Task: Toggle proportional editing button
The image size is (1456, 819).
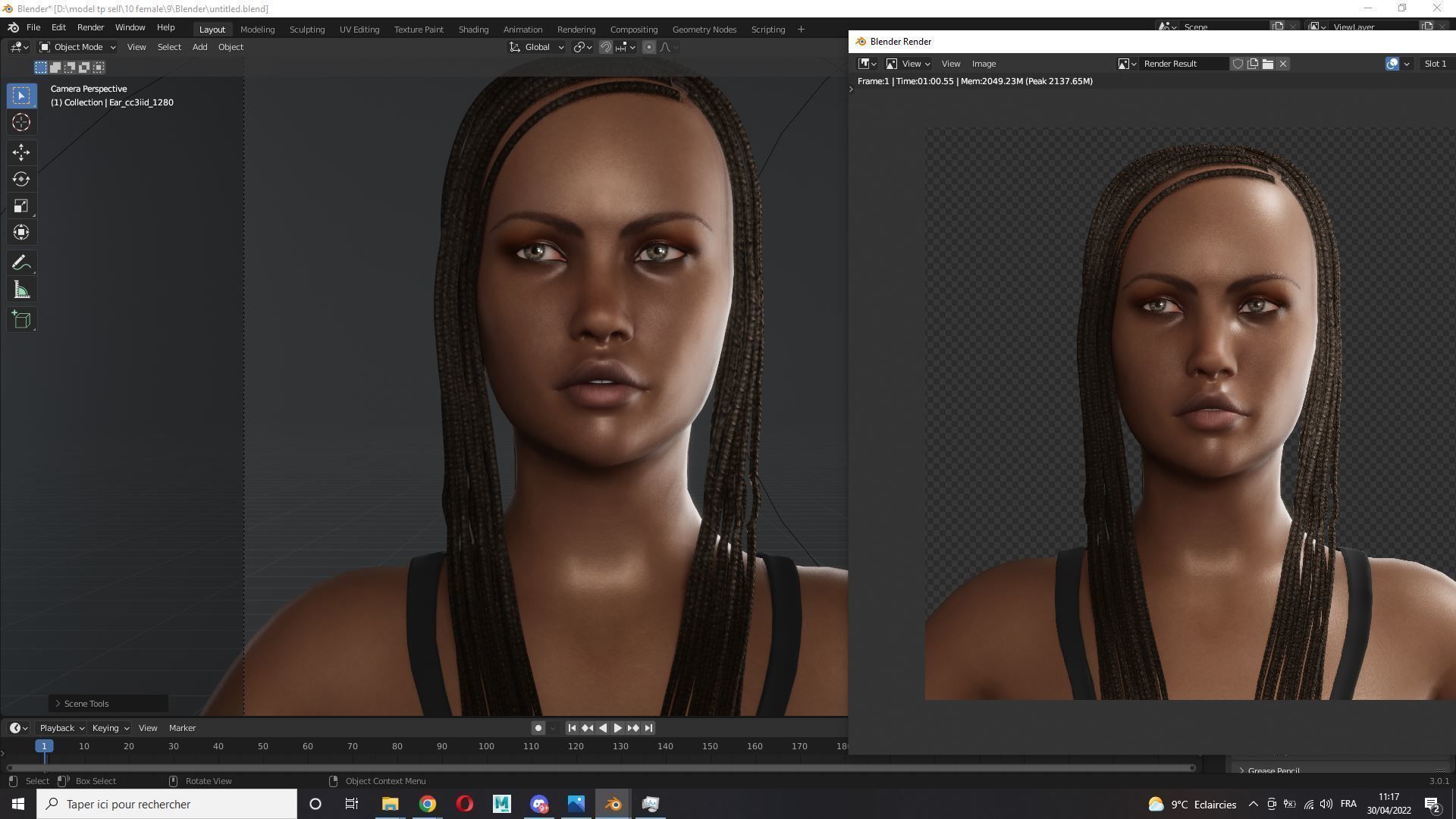Action: click(x=649, y=47)
